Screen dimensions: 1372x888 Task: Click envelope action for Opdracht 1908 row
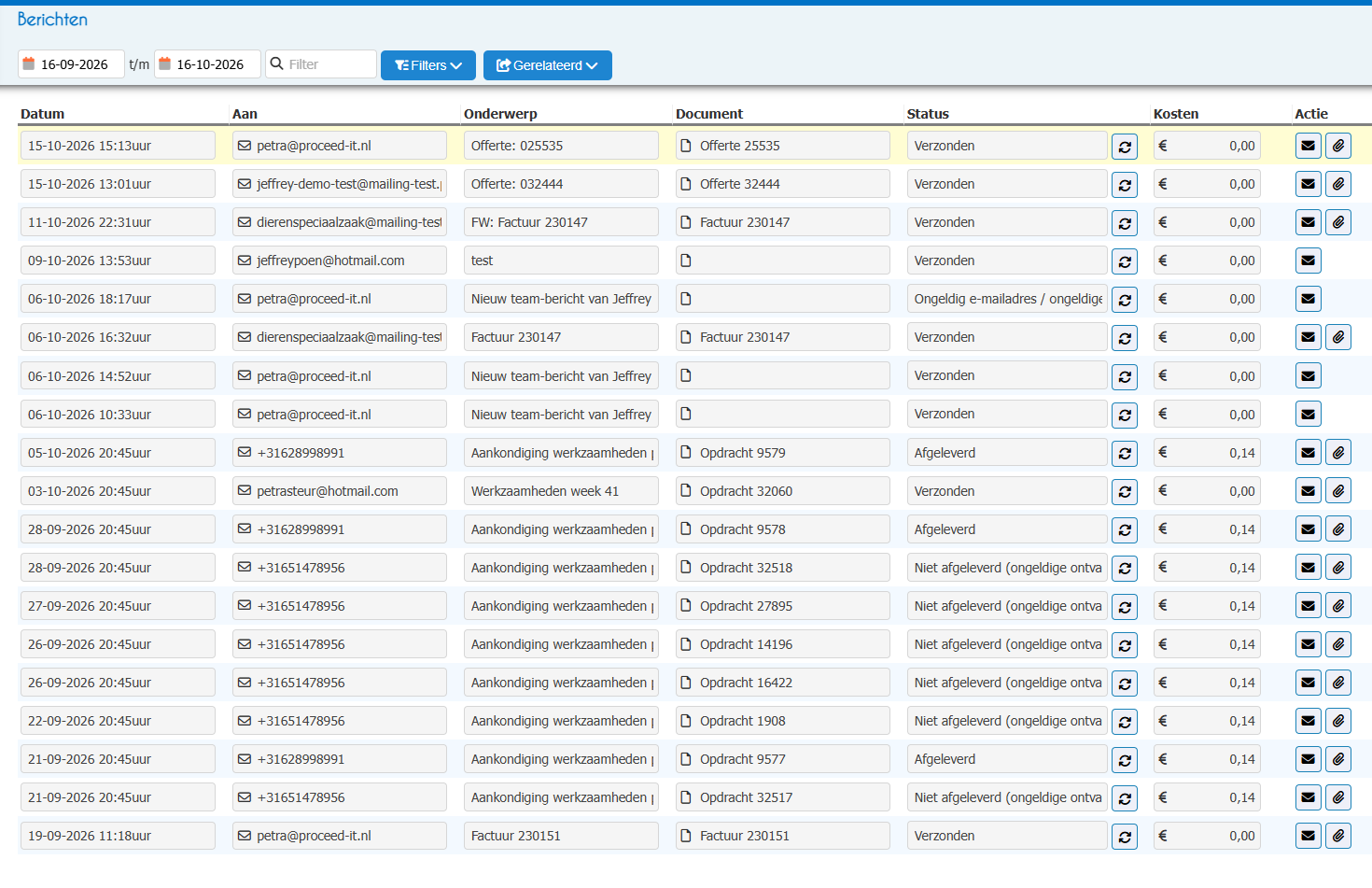[x=1309, y=721]
